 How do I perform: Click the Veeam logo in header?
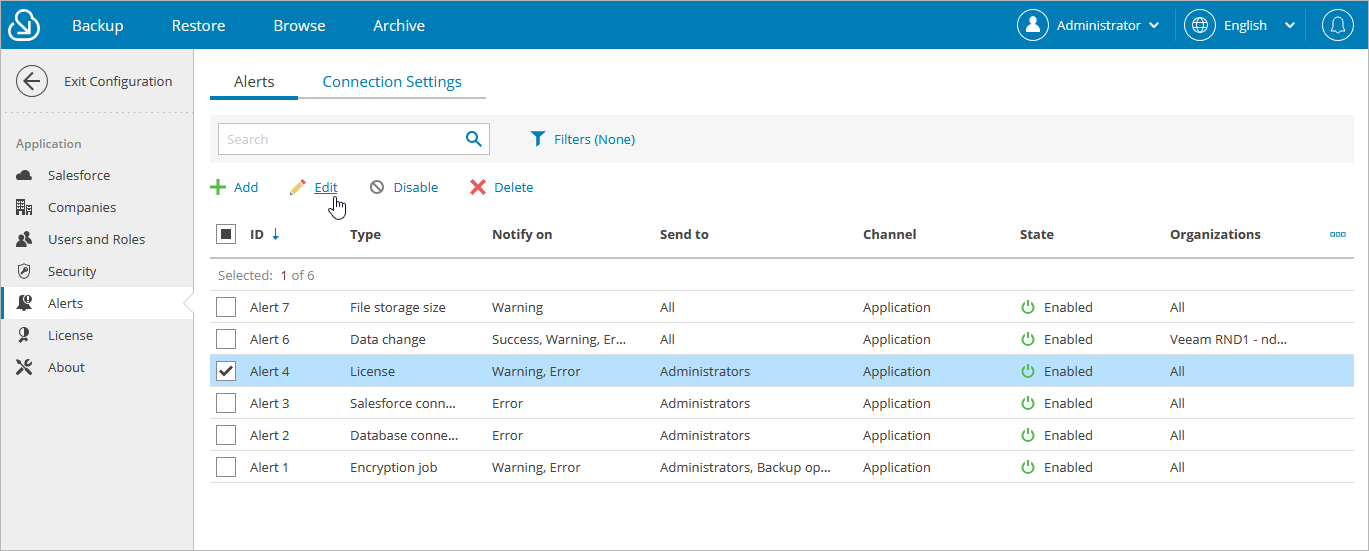[24, 25]
